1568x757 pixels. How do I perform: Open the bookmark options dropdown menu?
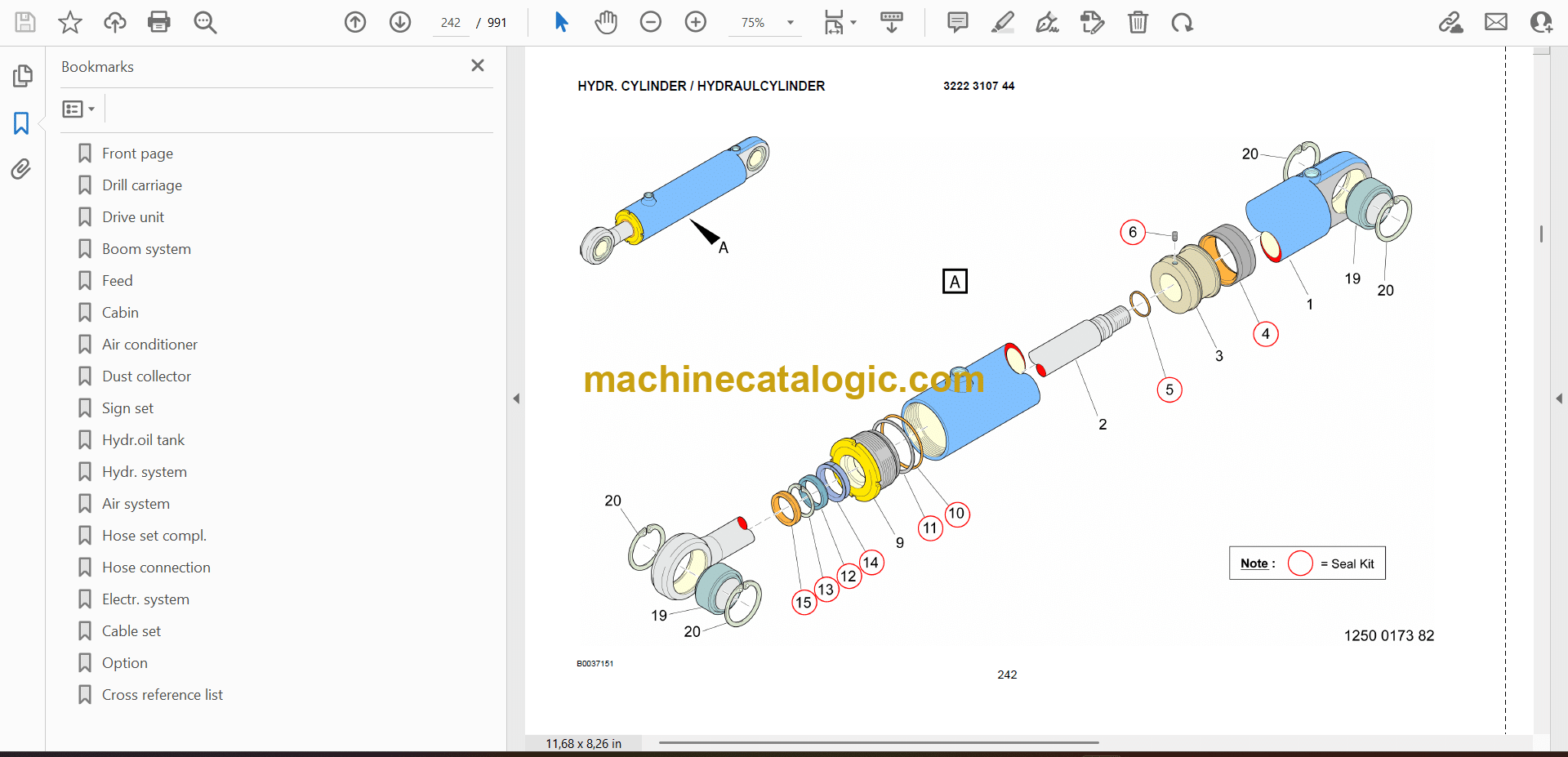click(78, 109)
